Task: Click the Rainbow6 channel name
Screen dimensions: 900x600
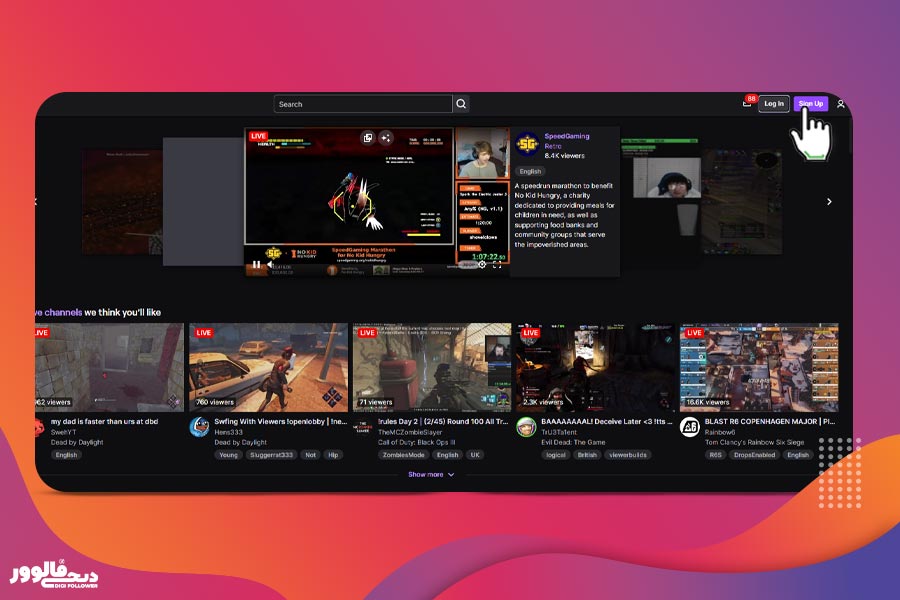Action: 720,432
